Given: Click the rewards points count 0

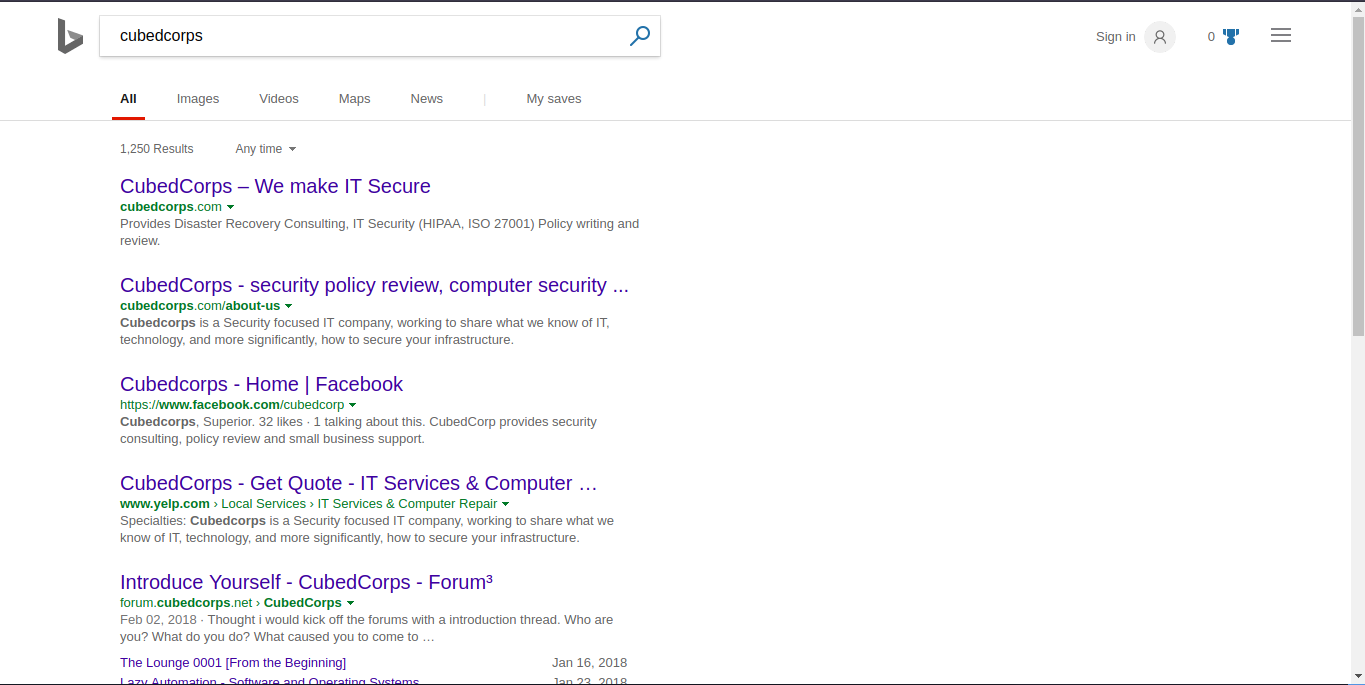Looking at the screenshot, I should click(x=1211, y=37).
